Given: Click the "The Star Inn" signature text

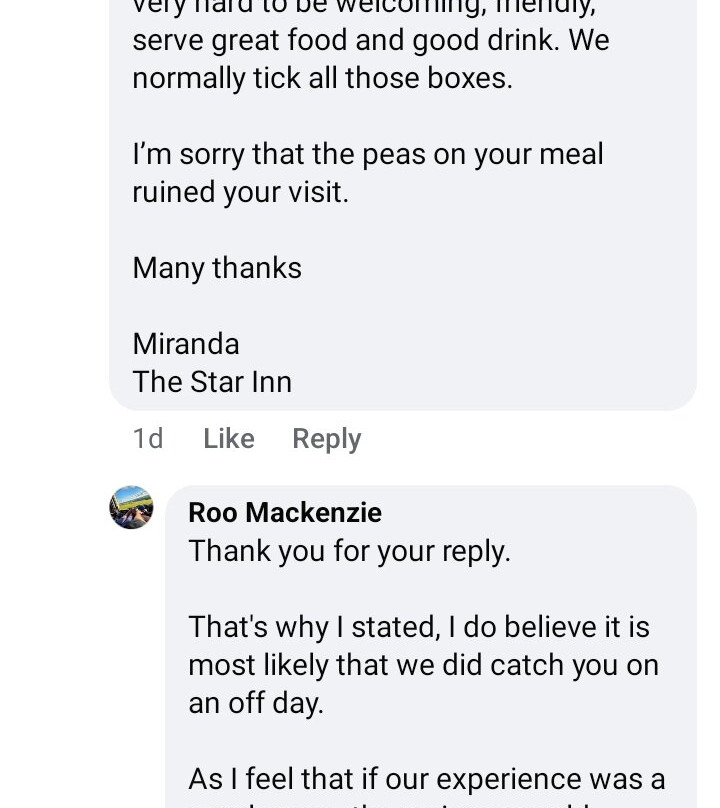Looking at the screenshot, I should point(212,382).
